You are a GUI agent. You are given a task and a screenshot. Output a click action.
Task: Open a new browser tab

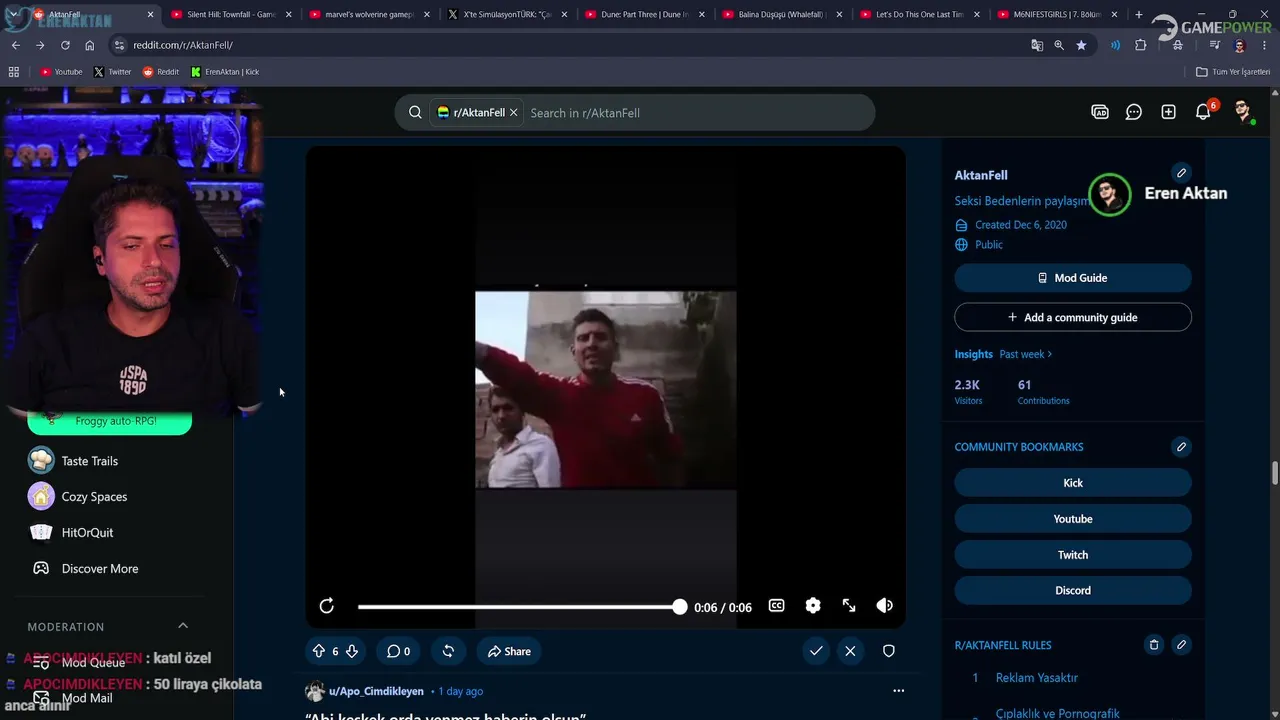point(1138,15)
